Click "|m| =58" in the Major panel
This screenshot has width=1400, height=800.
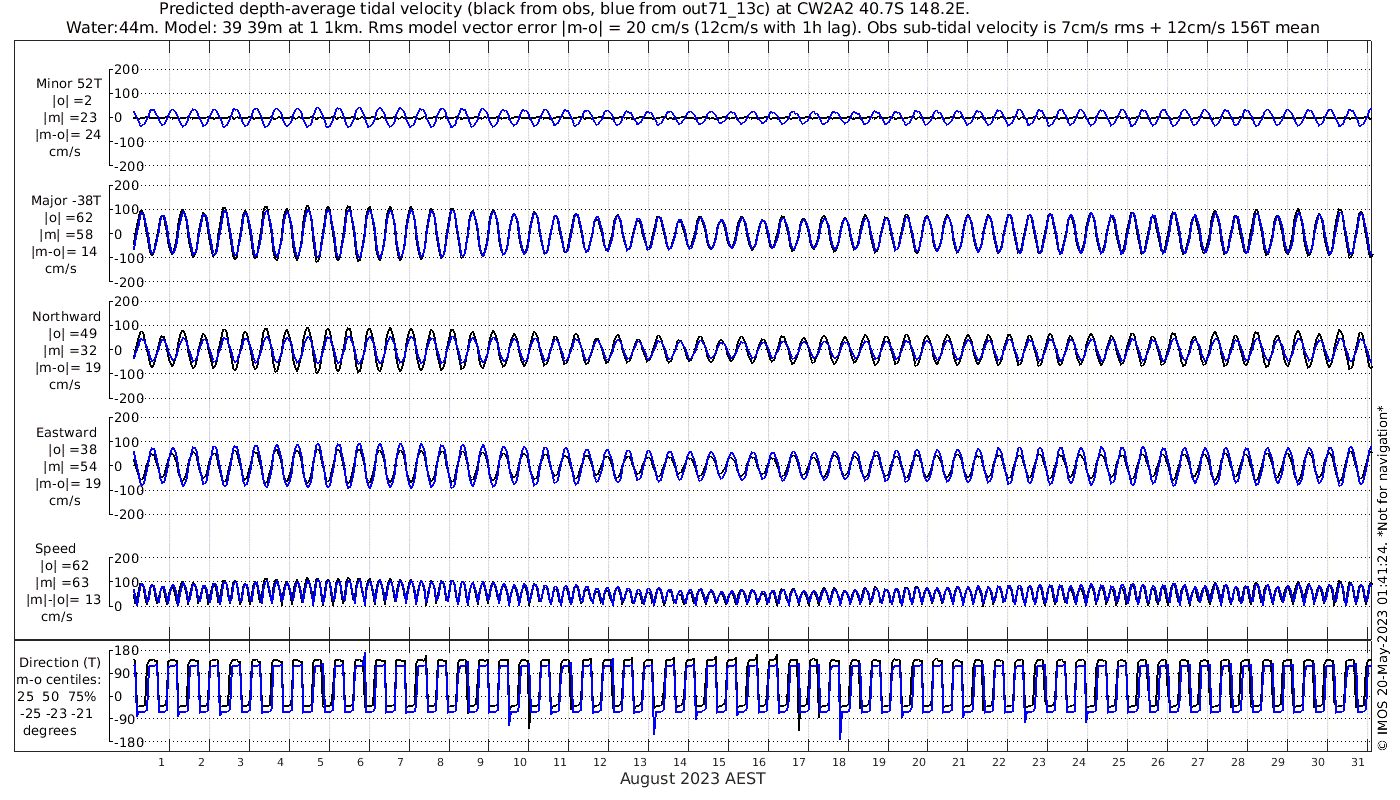(x=67, y=234)
